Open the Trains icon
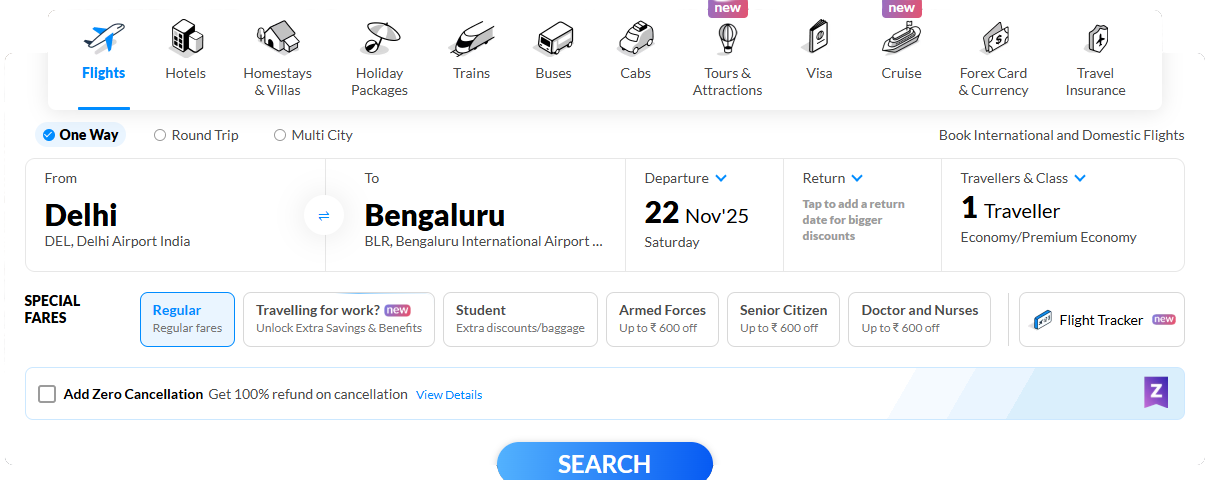This screenshot has width=1210, height=480. click(471, 39)
